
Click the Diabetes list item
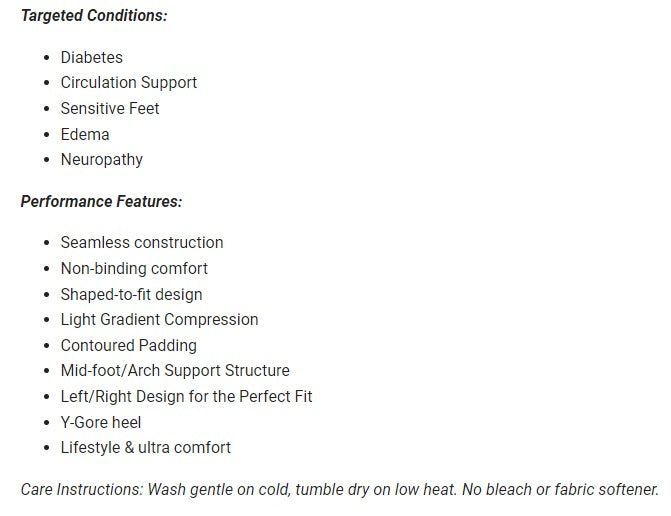[92, 57]
